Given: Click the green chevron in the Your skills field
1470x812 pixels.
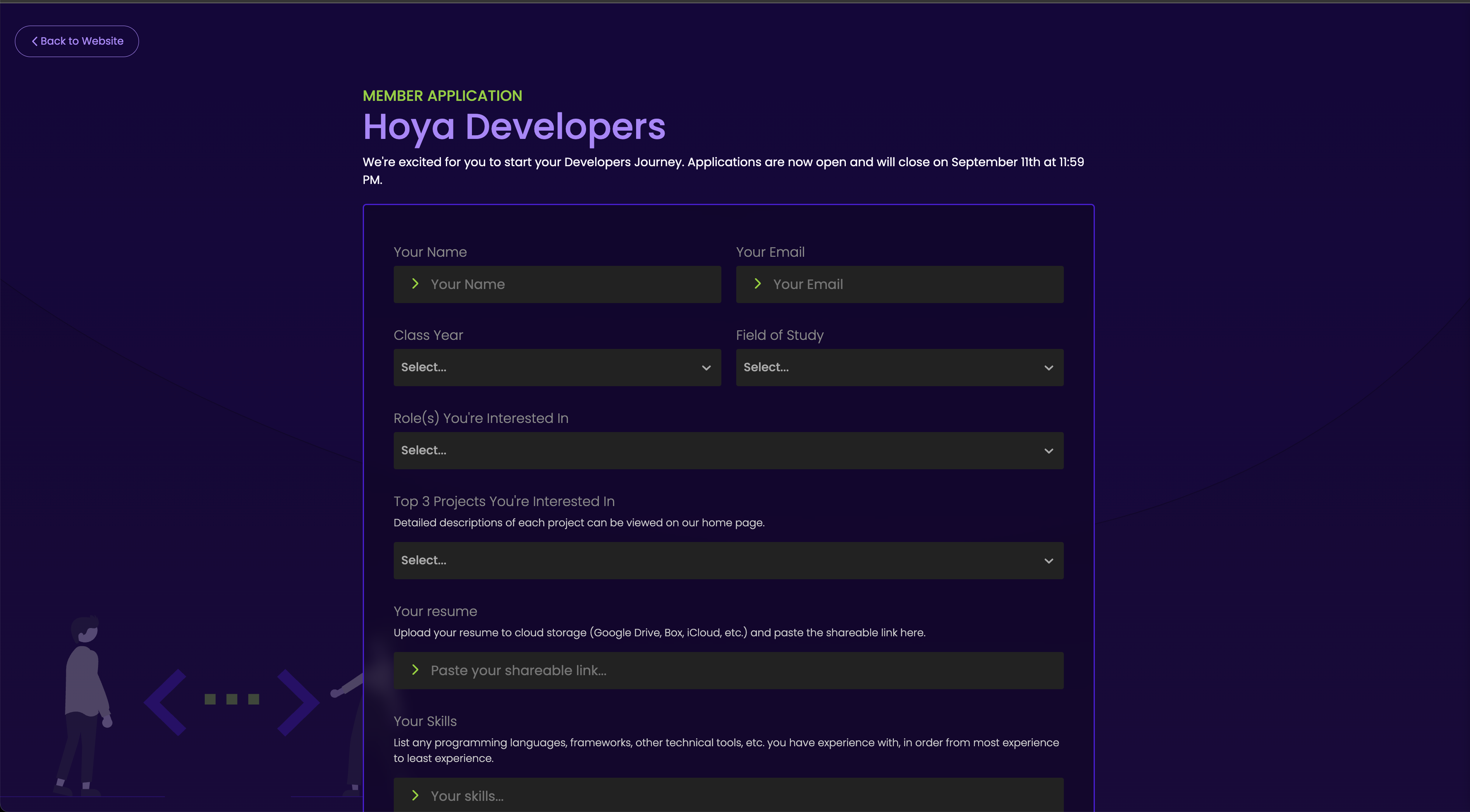Looking at the screenshot, I should click(415, 795).
